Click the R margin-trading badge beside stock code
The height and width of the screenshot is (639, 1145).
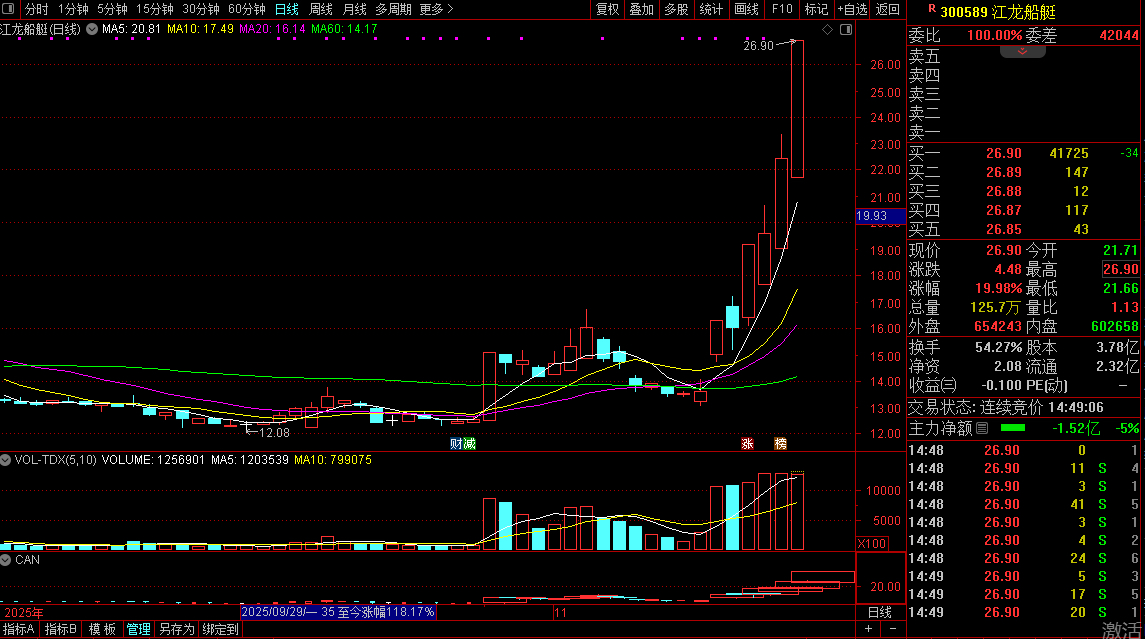[x=932, y=9]
